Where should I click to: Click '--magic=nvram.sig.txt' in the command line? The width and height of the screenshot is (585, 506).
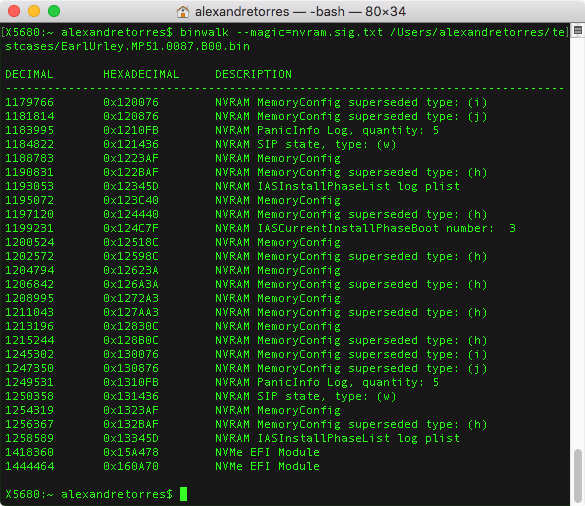(310, 32)
